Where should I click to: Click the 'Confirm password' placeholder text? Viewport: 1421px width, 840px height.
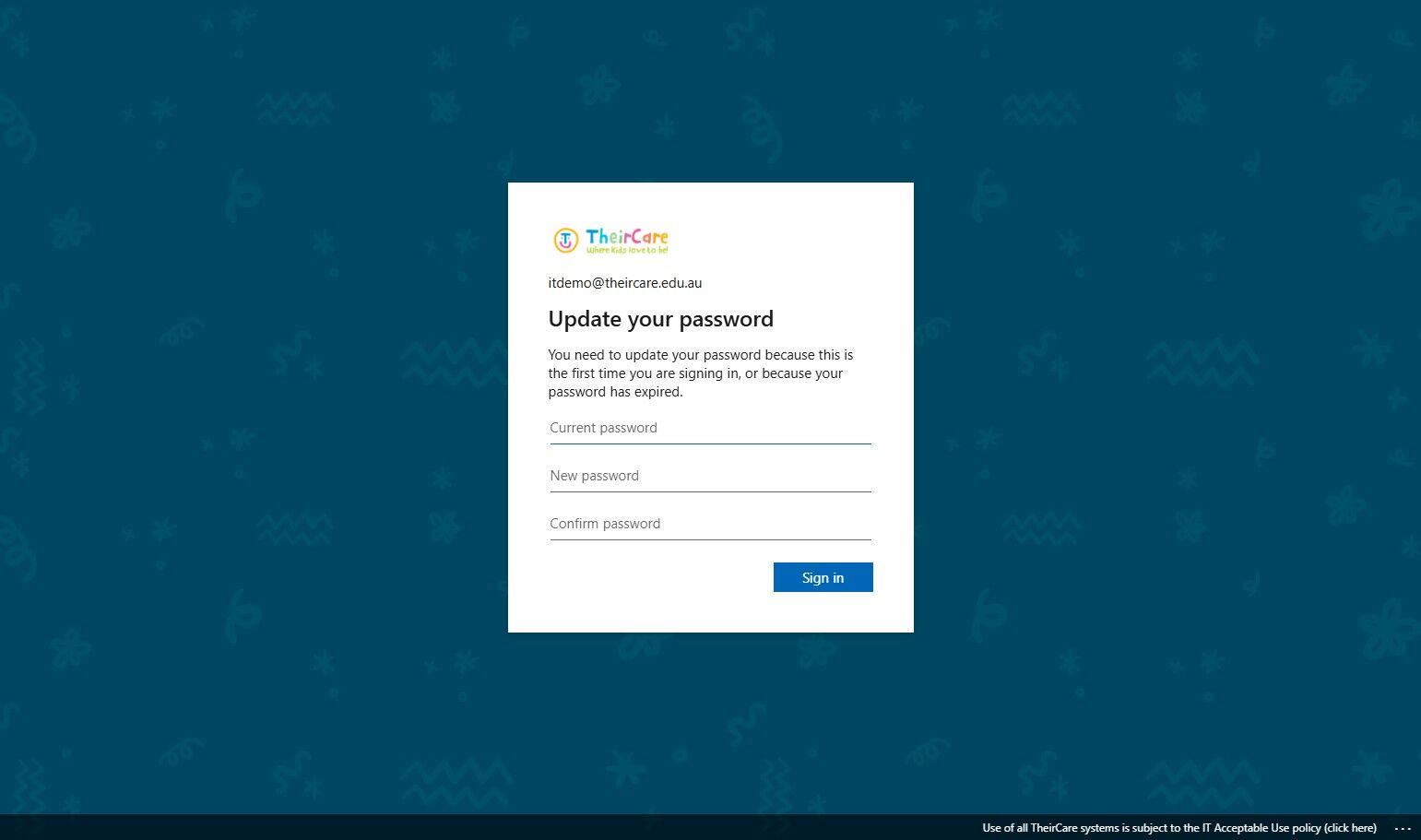(605, 524)
